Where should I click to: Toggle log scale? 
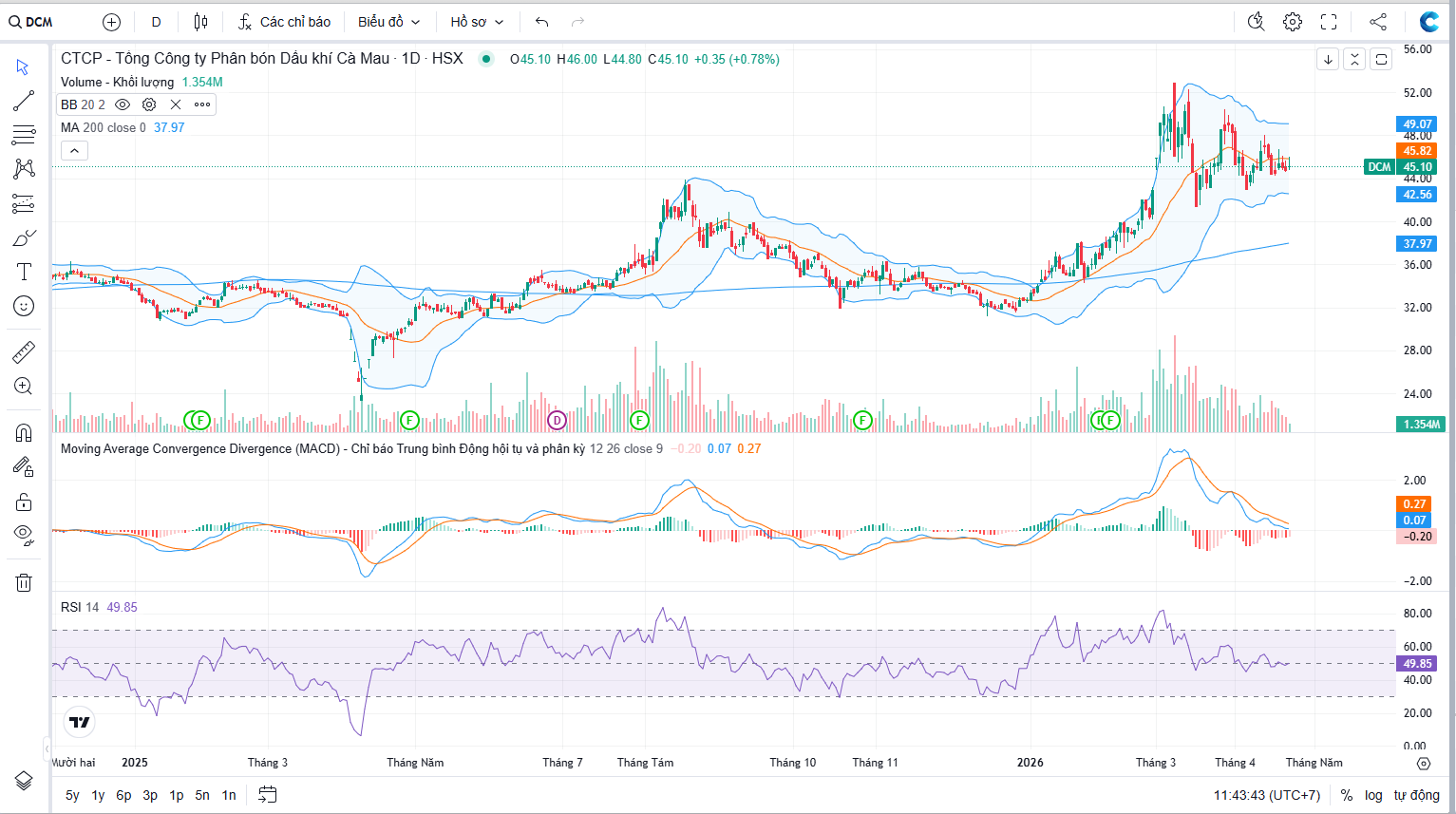pos(1373,795)
